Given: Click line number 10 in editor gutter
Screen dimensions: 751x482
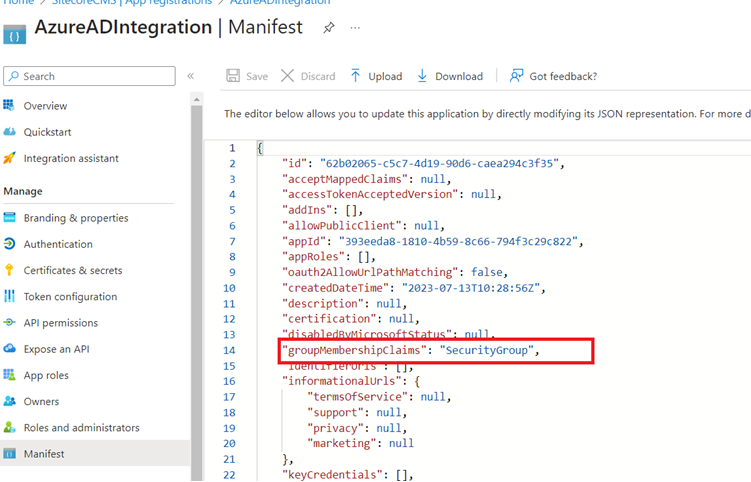Looking at the screenshot, I should click(x=229, y=288).
